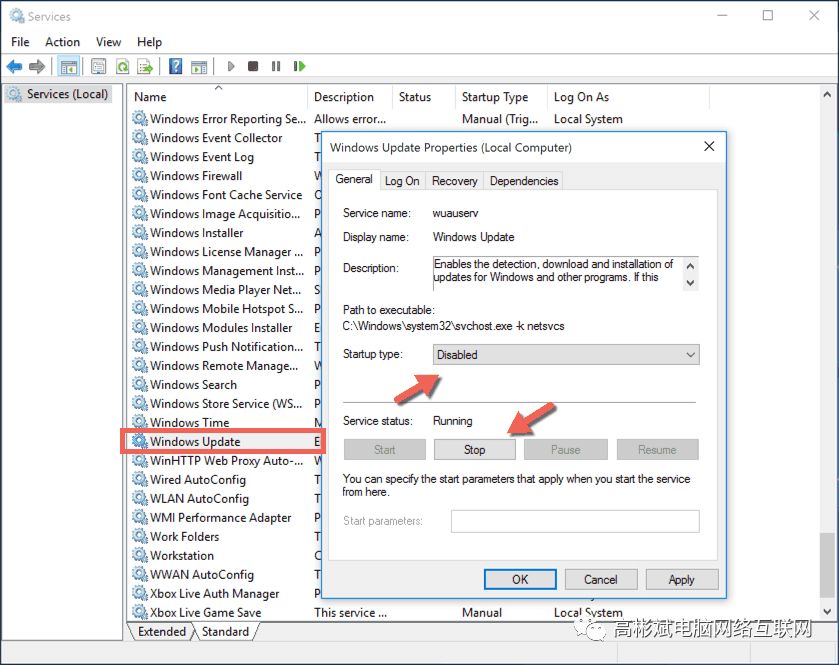This screenshot has height=665, width=839.
Task: Select the WMI Performance Adapter service
Action: pos(220,517)
